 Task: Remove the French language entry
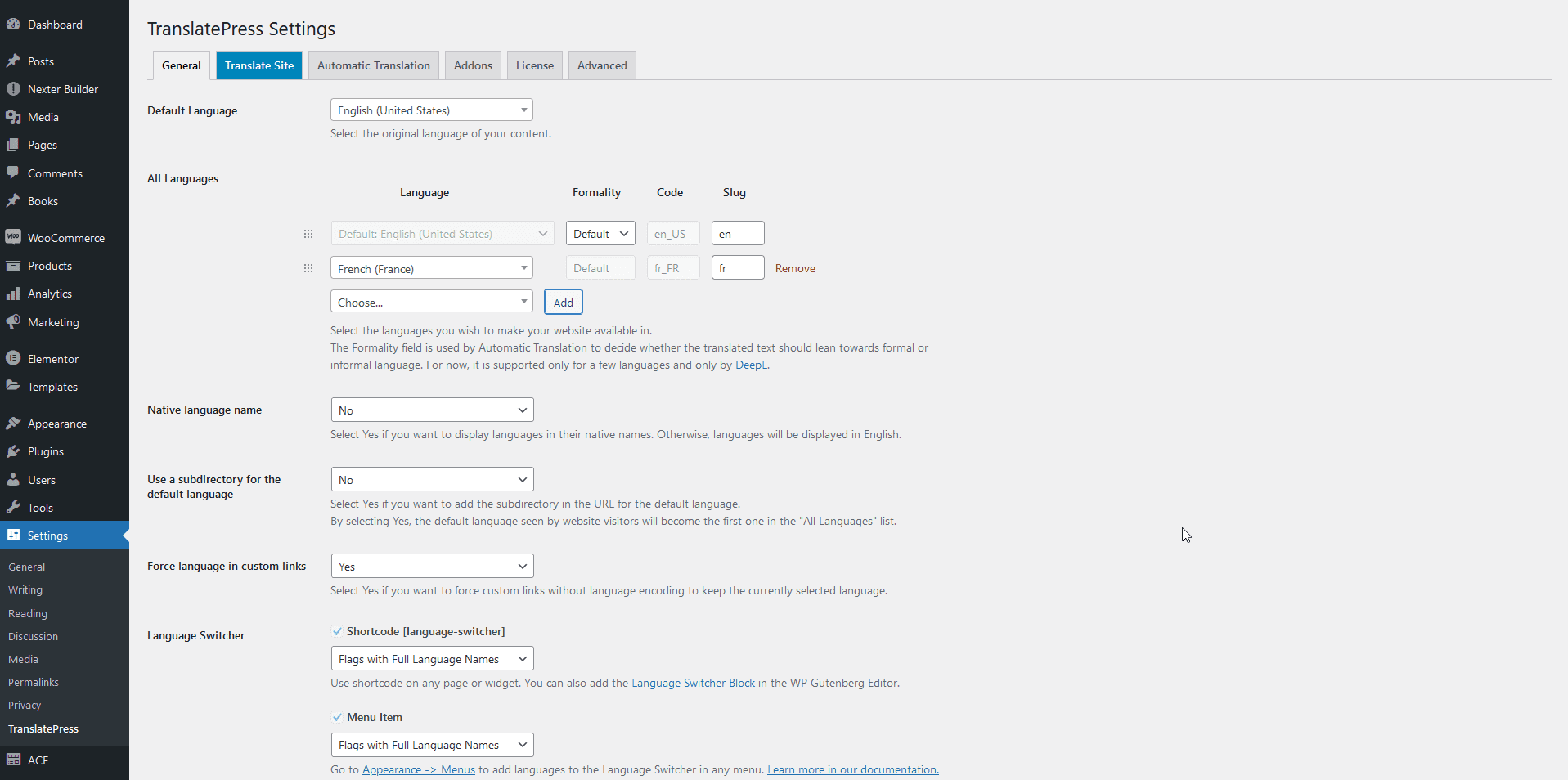pos(795,268)
